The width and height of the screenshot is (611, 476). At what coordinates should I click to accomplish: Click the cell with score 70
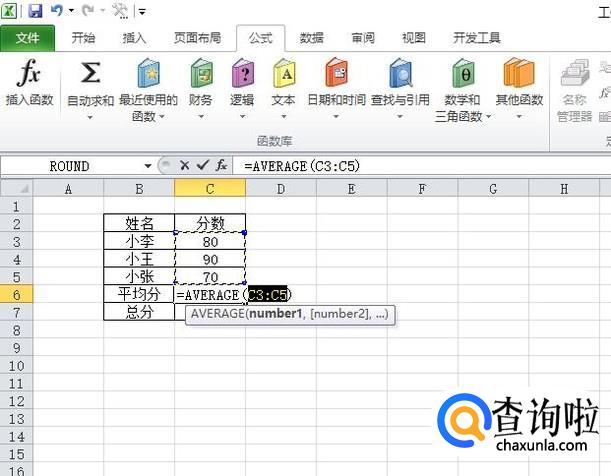(210, 277)
